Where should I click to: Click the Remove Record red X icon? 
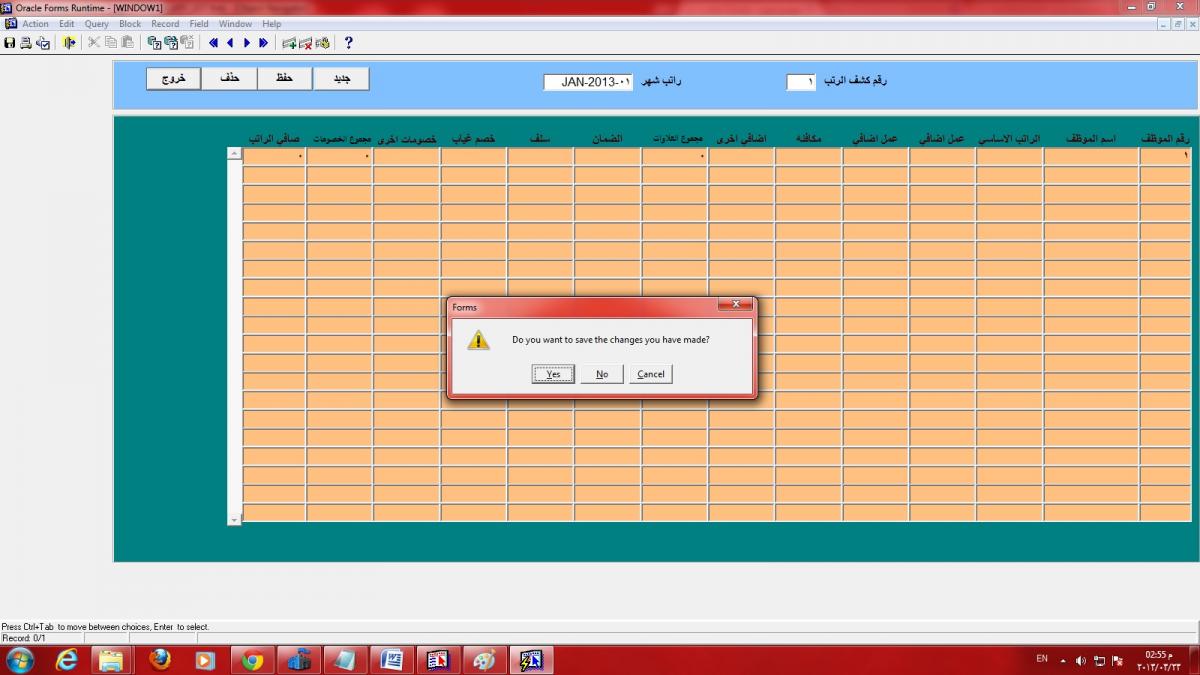(306, 43)
